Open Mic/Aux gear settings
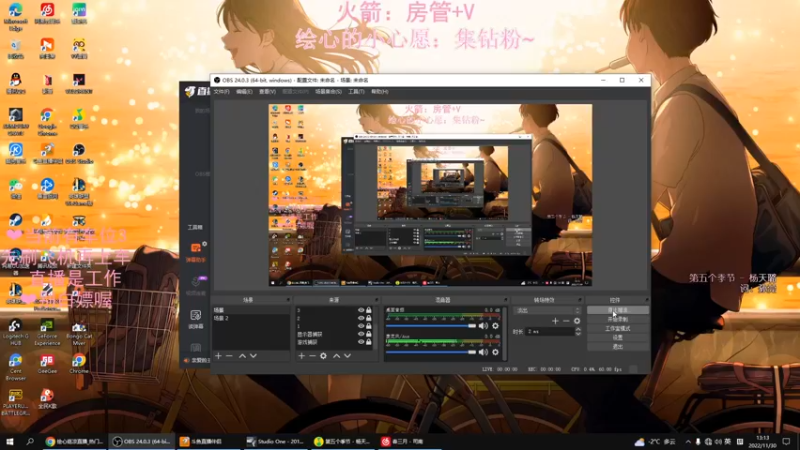This screenshot has width=800, height=450. [495, 352]
